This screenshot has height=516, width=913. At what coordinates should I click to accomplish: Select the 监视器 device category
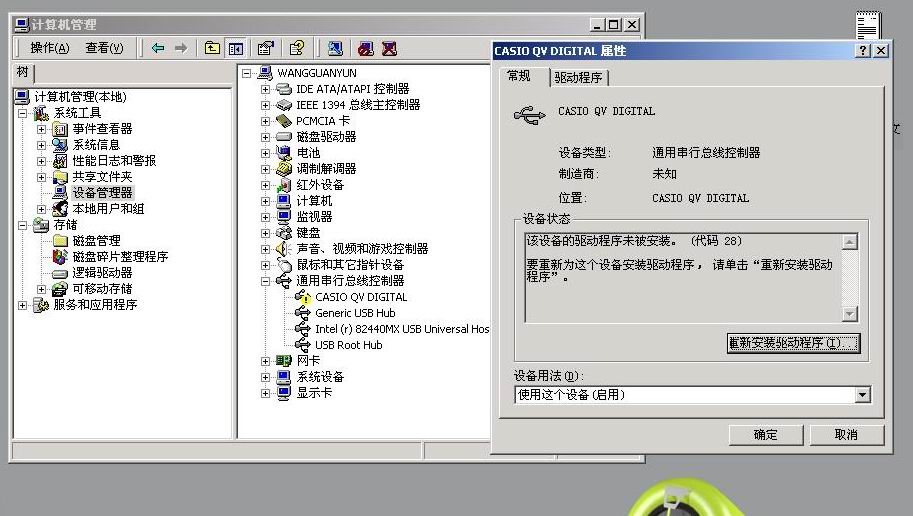(314, 217)
